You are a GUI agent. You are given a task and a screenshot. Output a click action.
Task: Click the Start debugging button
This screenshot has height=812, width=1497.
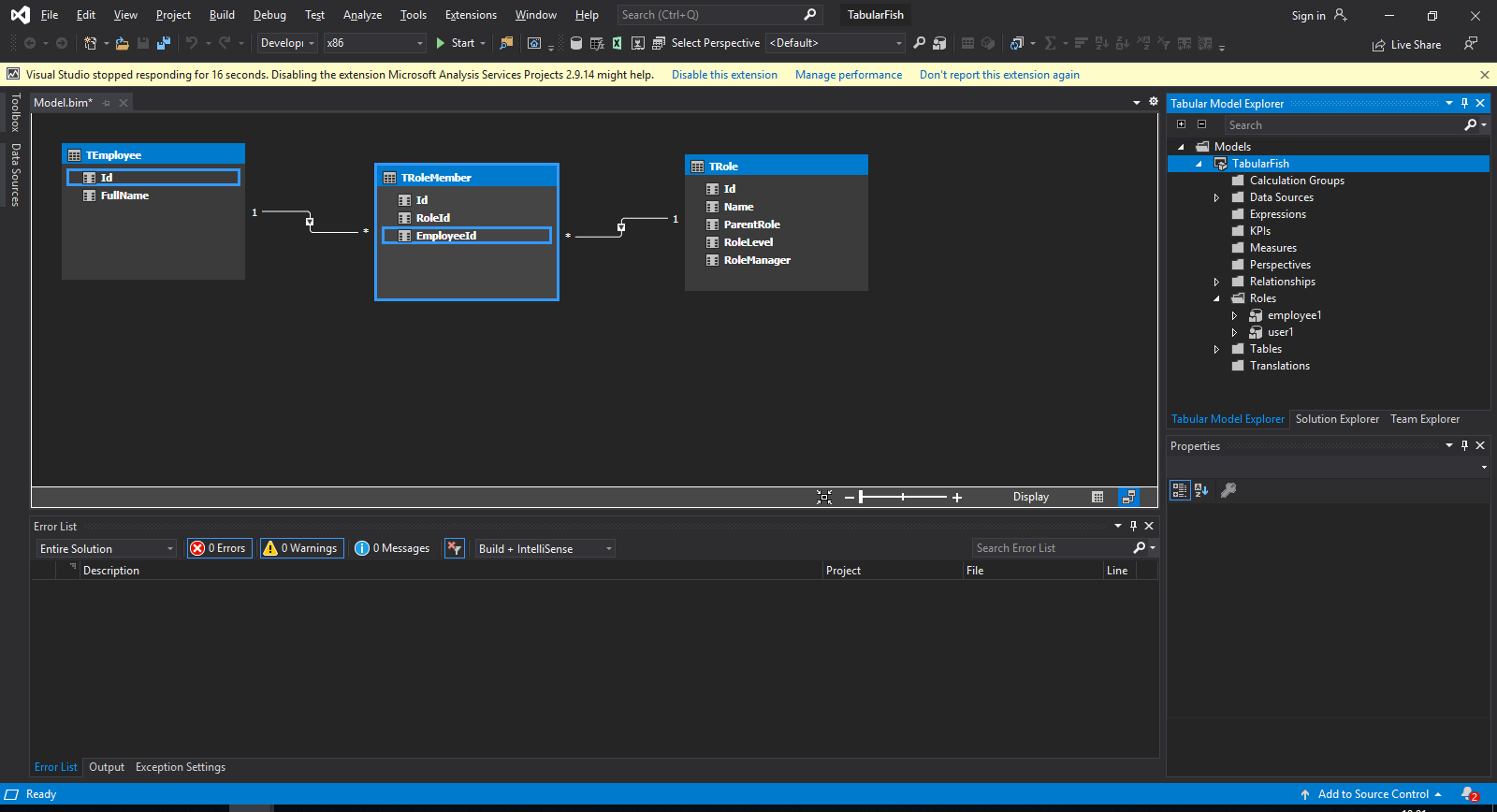pyautogui.click(x=456, y=43)
